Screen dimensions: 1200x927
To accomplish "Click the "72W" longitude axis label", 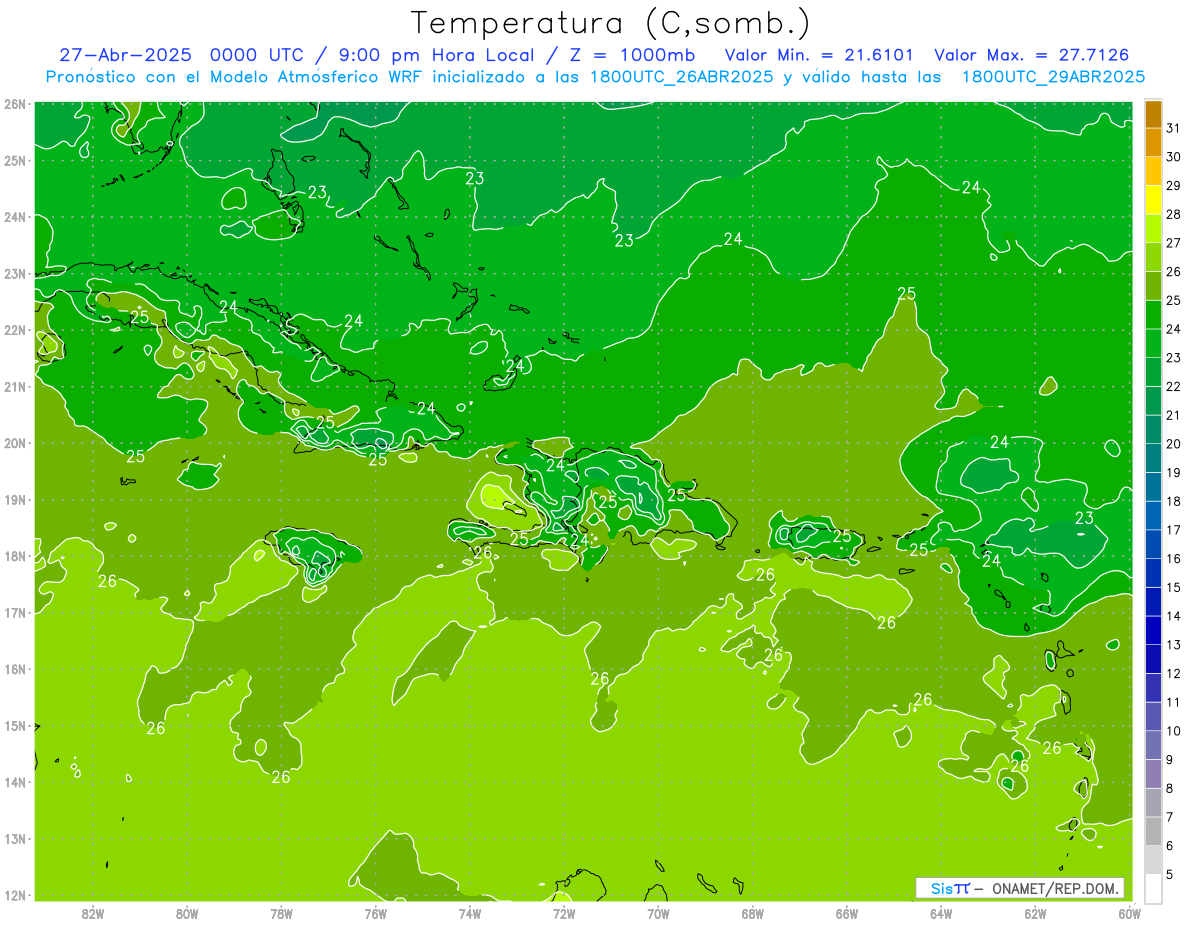I will [564, 912].
